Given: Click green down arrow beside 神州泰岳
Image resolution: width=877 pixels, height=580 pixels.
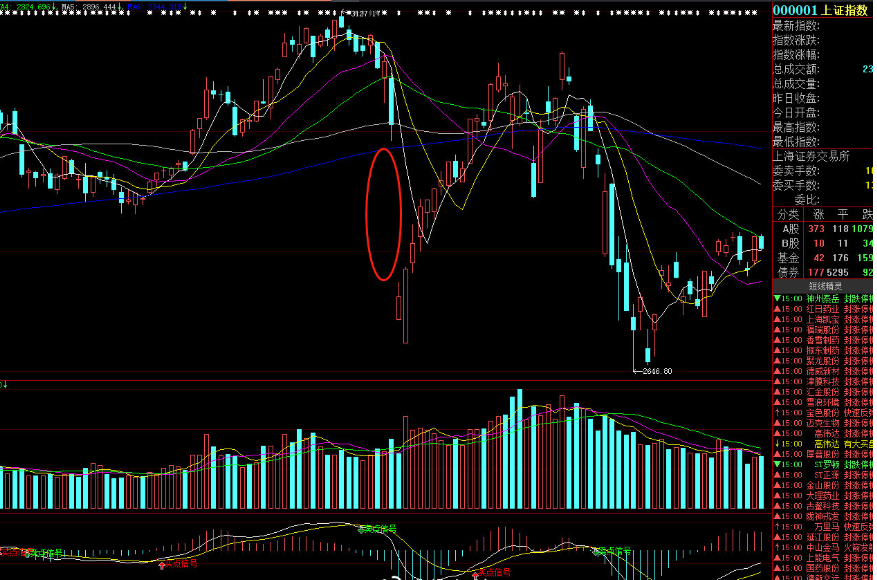Looking at the screenshot, I should pyautogui.click(x=777, y=298).
